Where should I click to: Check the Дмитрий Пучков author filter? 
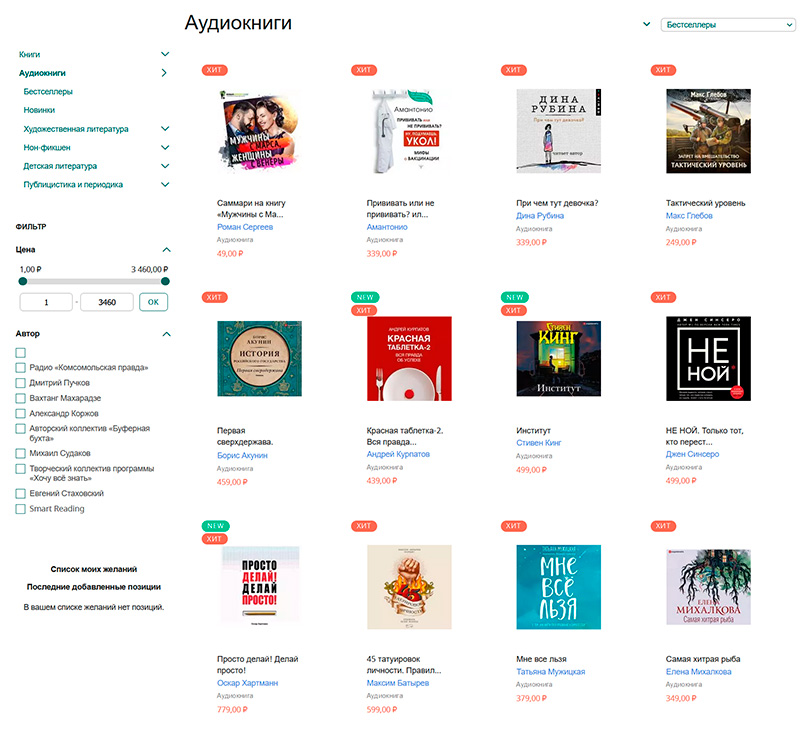click(x=21, y=383)
